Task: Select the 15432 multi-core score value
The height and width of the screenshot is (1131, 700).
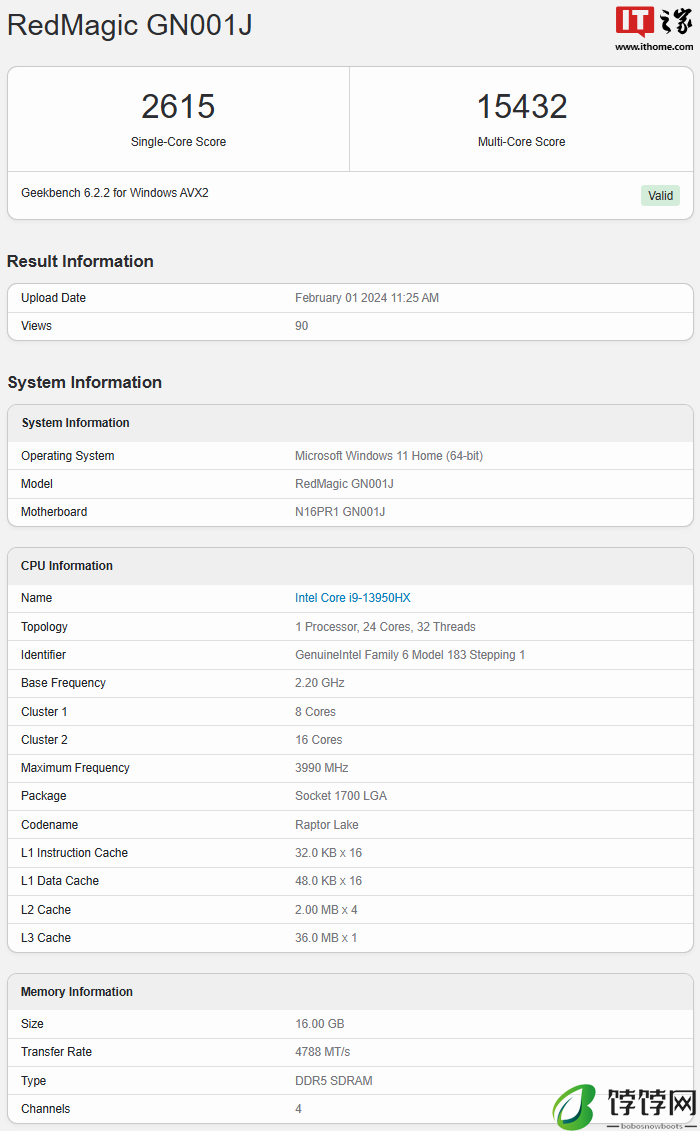Action: click(522, 107)
